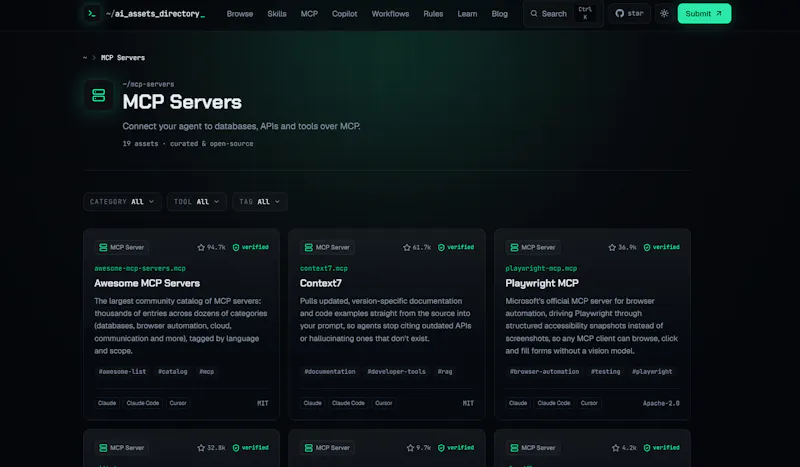Click the MCP Servers breadcrumb
This screenshot has height=467, width=800.
[x=123, y=58]
